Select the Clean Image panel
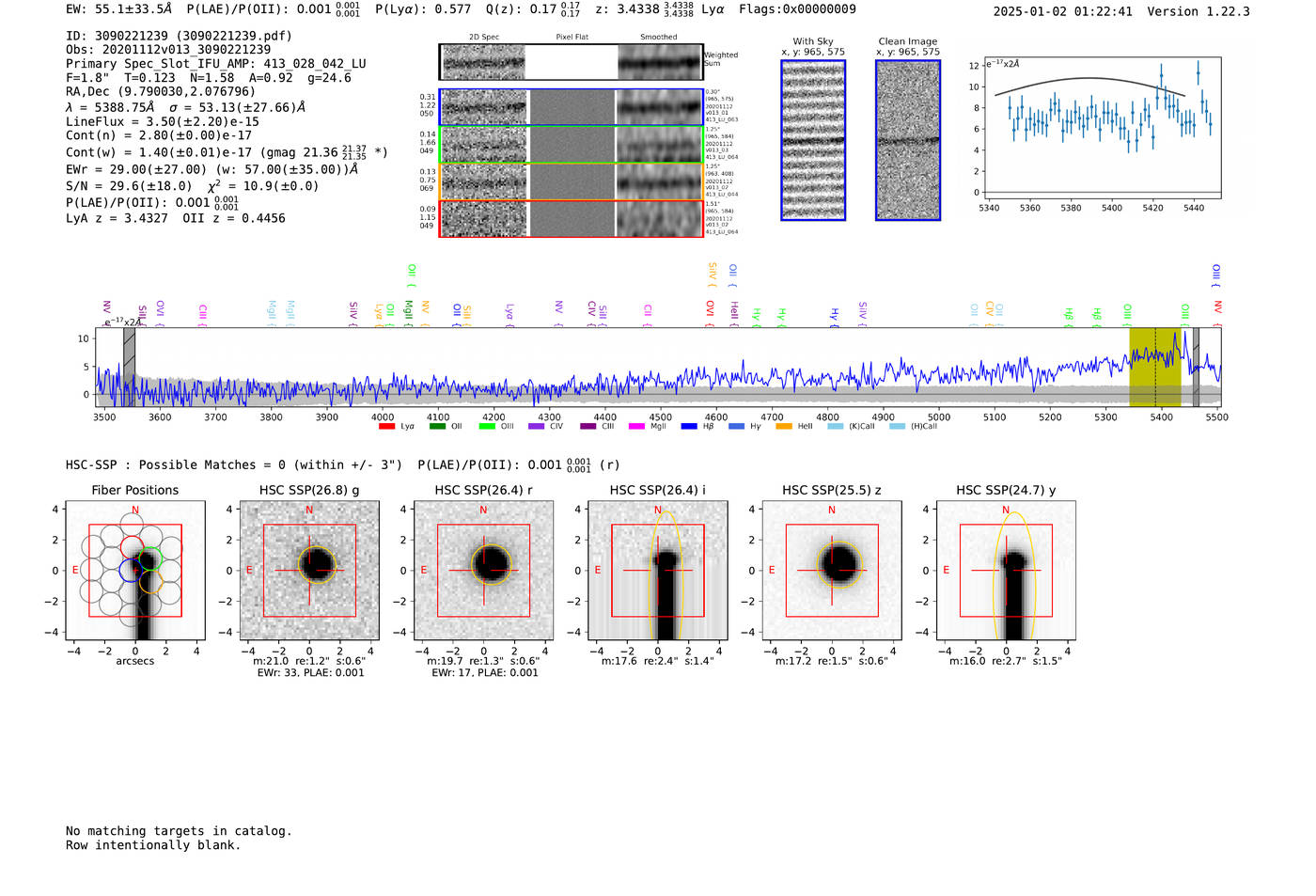This screenshot has width=1316, height=896. [908, 140]
